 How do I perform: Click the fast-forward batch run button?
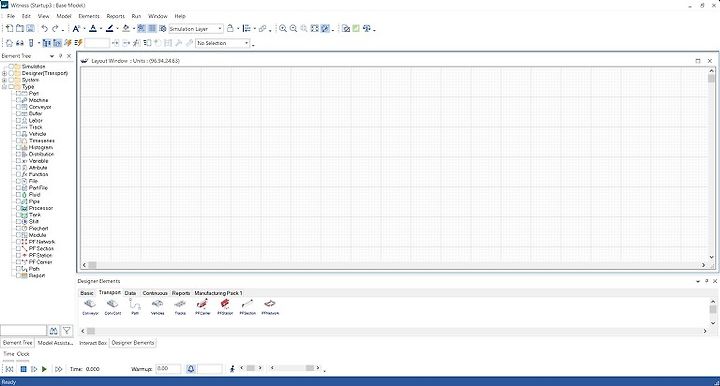(58, 369)
